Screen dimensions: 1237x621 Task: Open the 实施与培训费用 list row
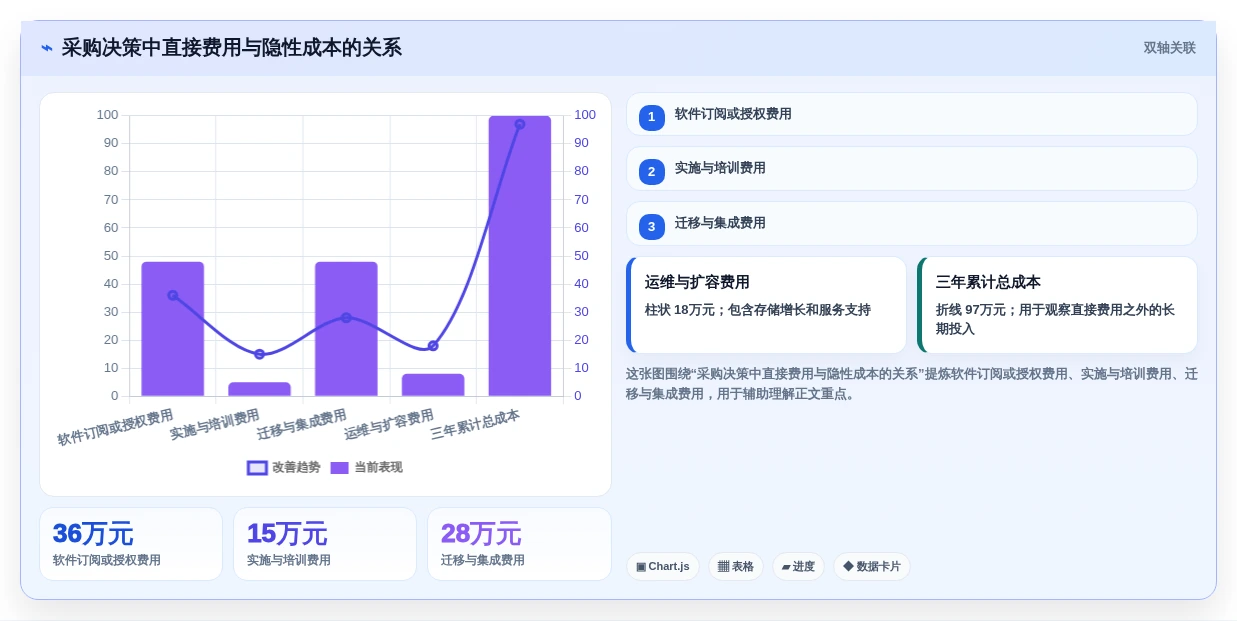click(x=911, y=168)
